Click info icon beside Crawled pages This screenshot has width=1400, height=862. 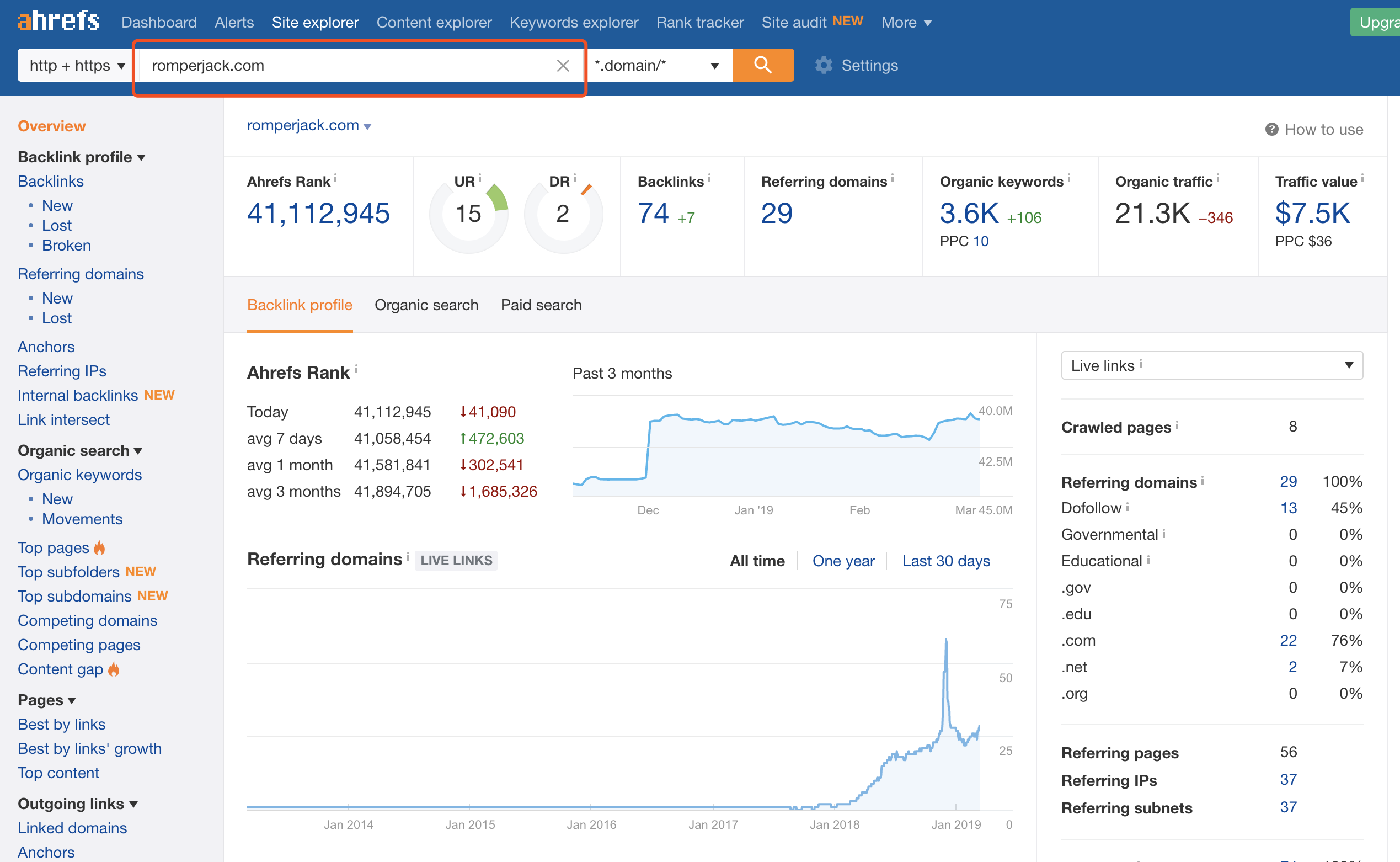pyautogui.click(x=1177, y=425)
